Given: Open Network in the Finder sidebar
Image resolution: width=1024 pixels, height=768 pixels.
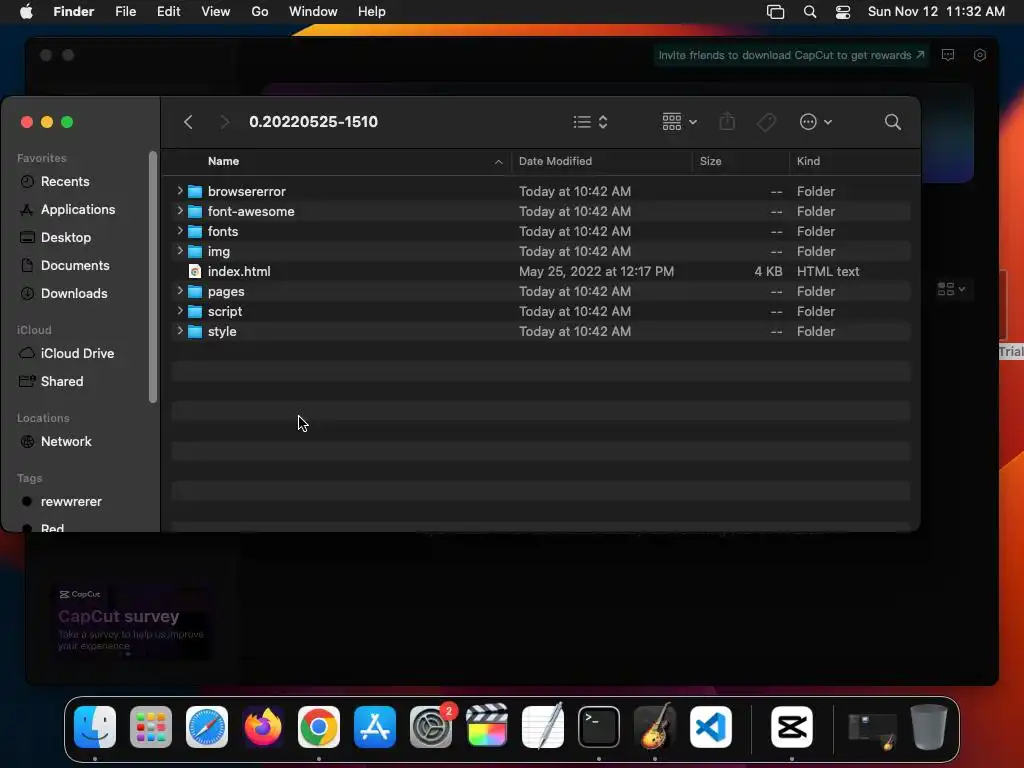Looking at the screenshot, I should point(66,441).
